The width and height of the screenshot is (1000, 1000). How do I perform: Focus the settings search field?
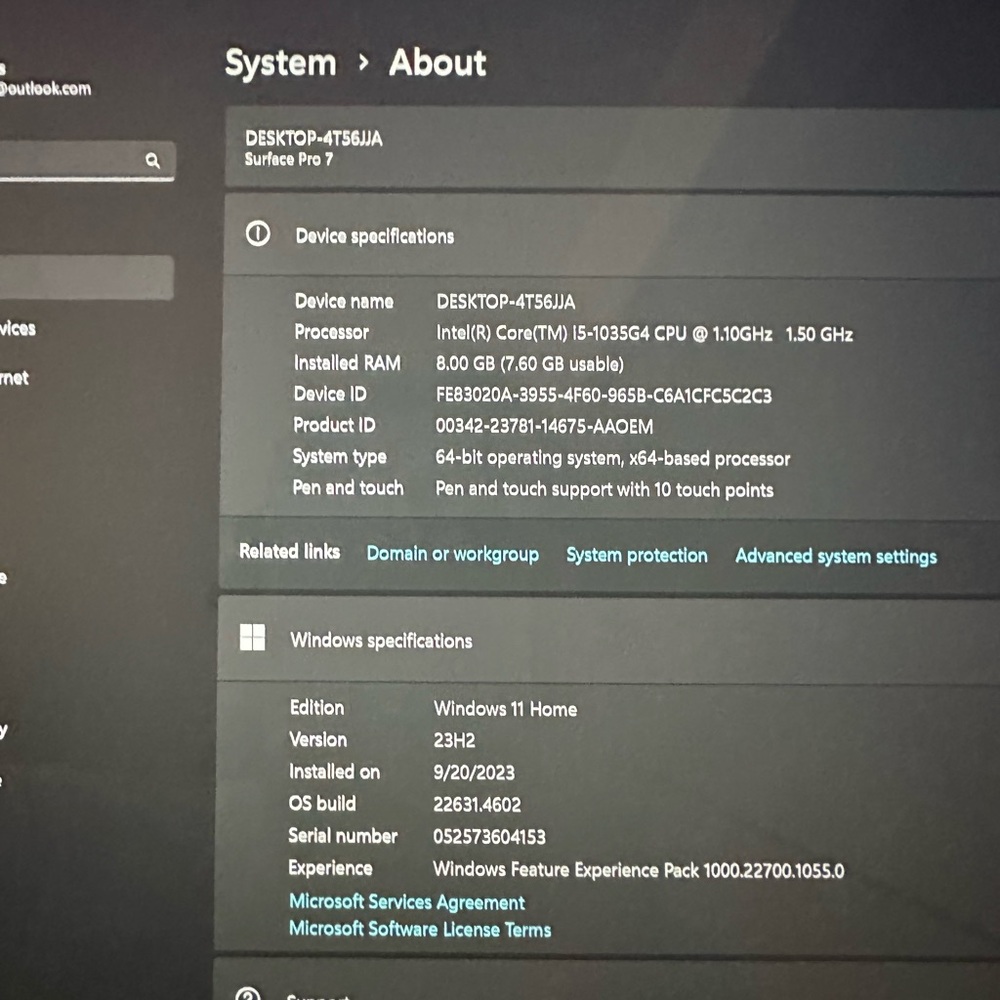pos(87,161)
